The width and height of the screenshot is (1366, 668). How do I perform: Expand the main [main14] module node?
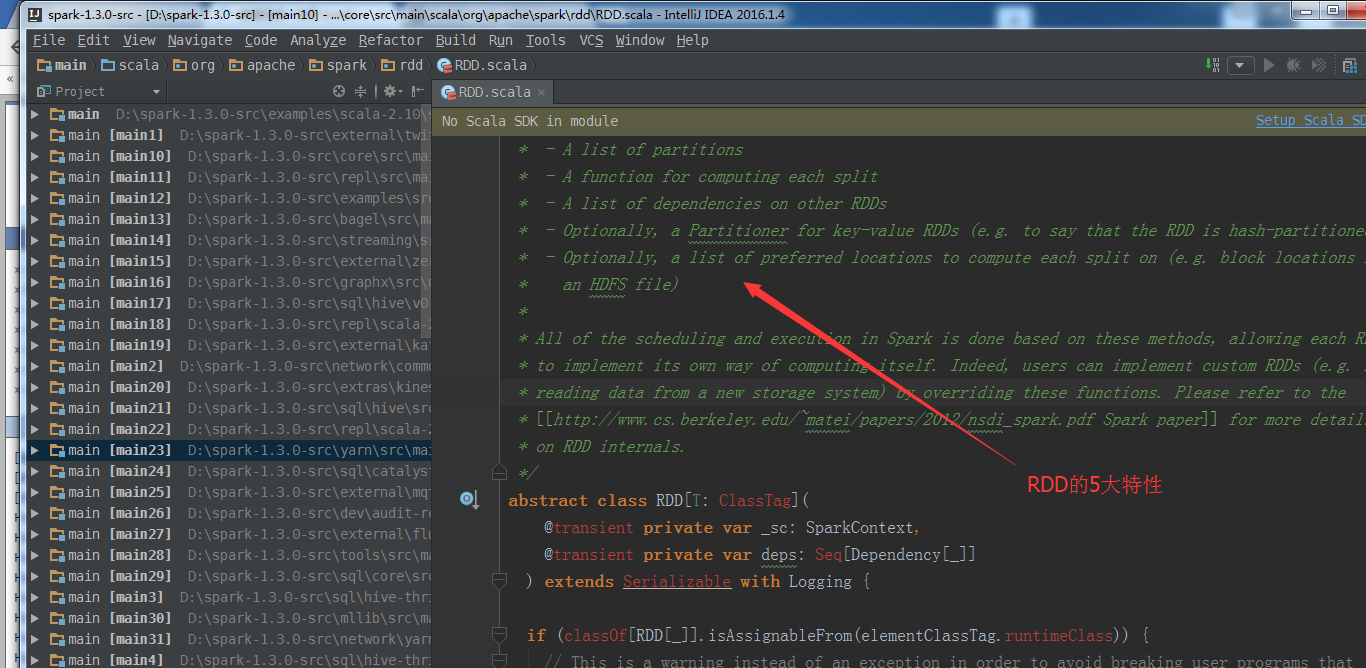(35, 240)
